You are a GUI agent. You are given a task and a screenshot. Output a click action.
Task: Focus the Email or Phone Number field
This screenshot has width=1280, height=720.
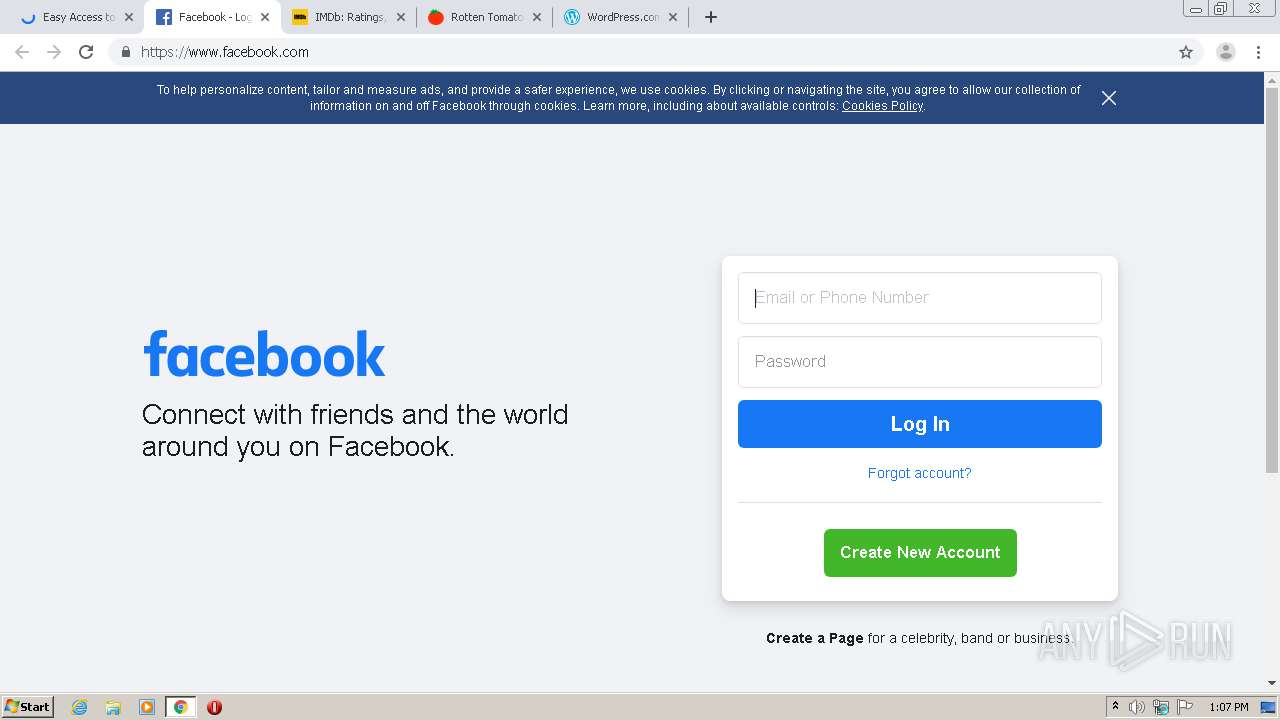click(920, 298)
